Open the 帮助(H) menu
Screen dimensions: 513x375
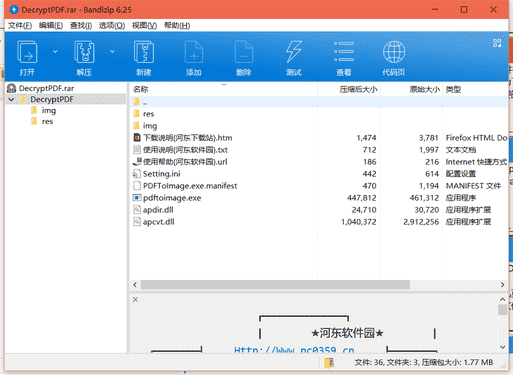coord(177,26)
